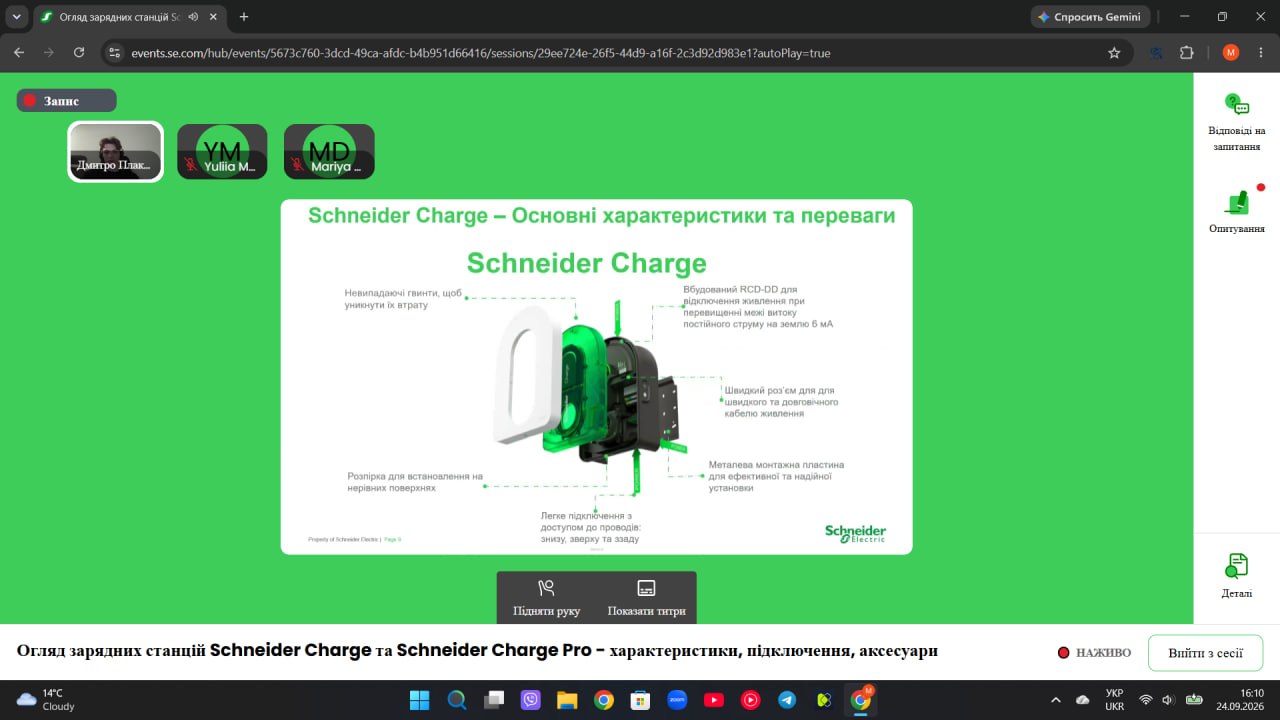
Task: Toggle the Показати титри captions control
Action: click(646, 588)
